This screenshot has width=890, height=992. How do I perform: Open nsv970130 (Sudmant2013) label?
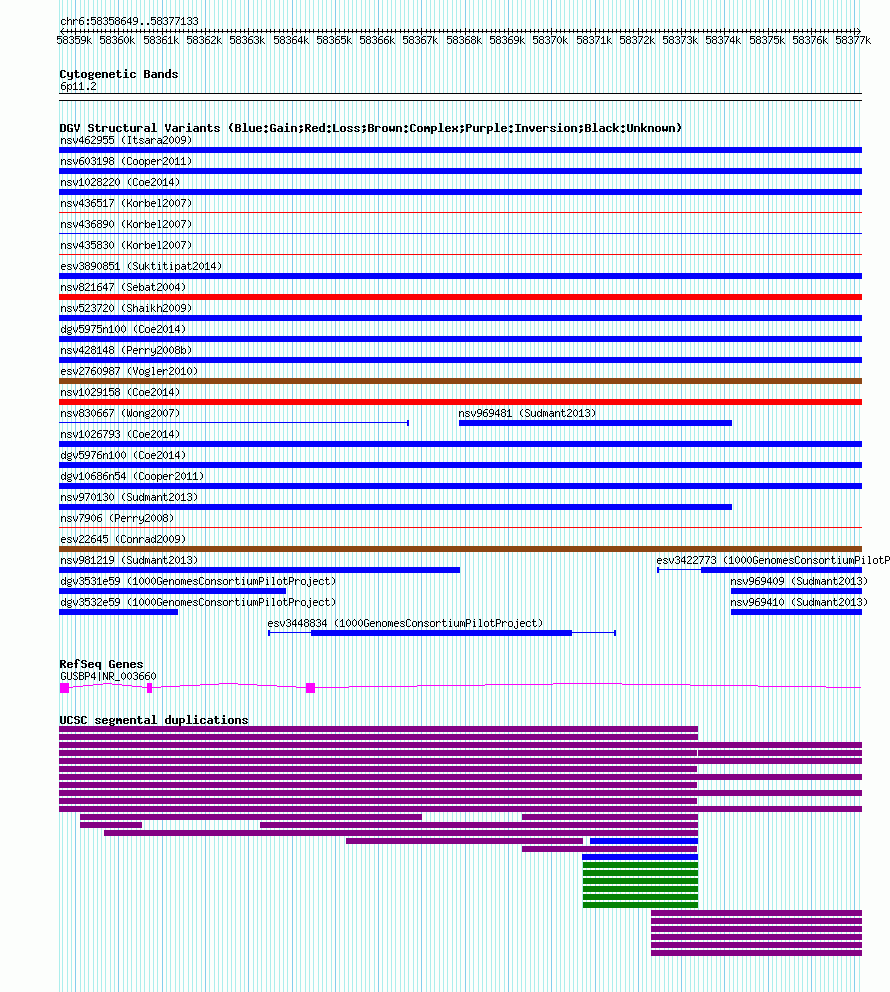tap(129, 497)
